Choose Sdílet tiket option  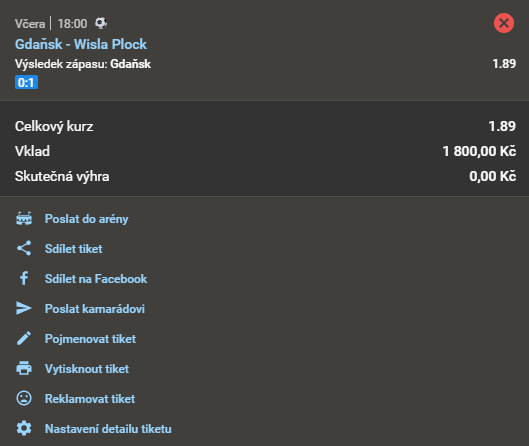pos(74,249)
